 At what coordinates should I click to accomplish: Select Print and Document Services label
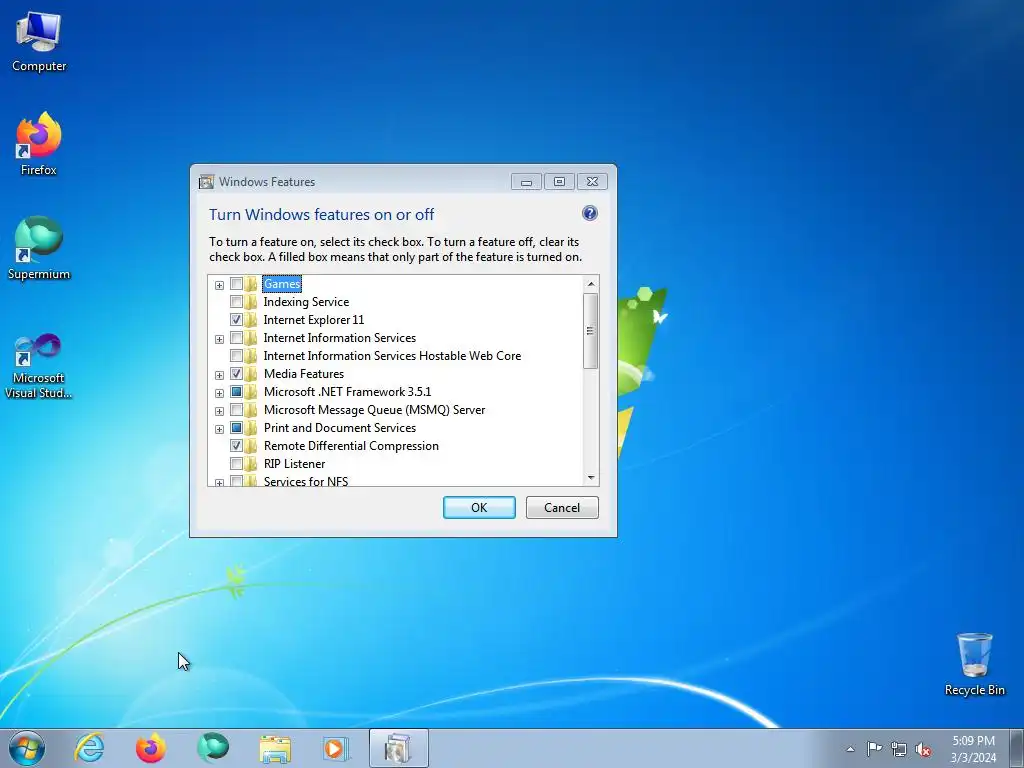click(x=340, y=428)
